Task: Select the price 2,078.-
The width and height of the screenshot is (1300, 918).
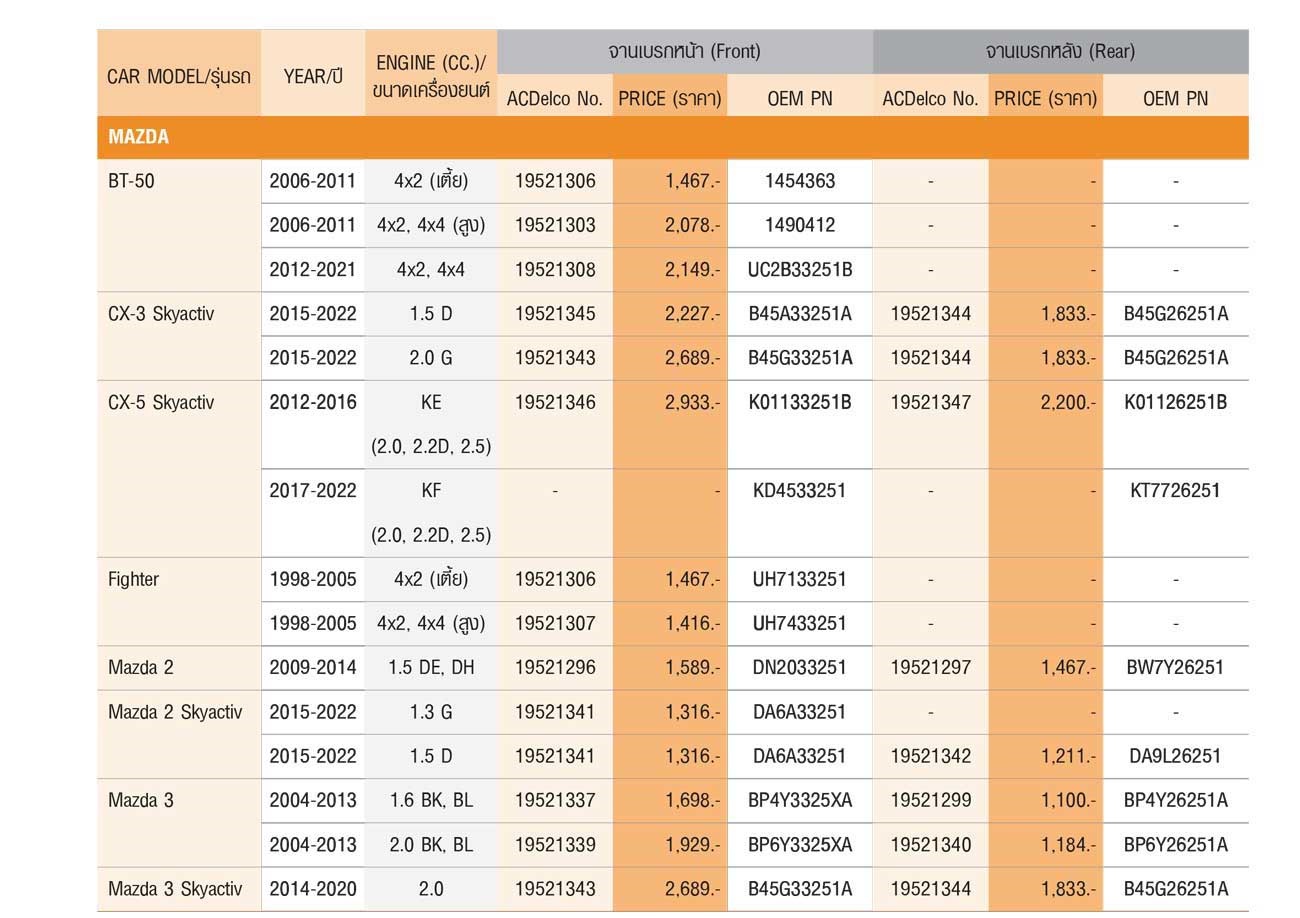Action: click(692, 225)
